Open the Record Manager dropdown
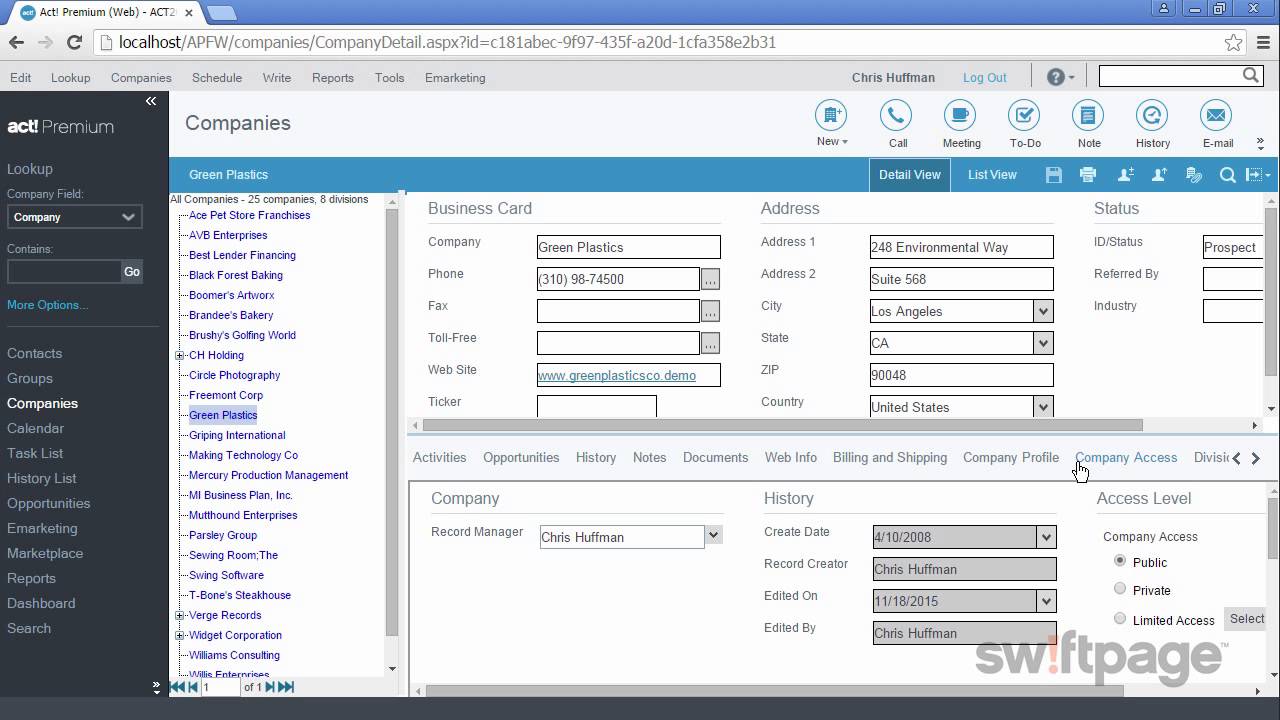Image resolution: width=1280 pixels, height=720 pixels. (x=713, y=535)
